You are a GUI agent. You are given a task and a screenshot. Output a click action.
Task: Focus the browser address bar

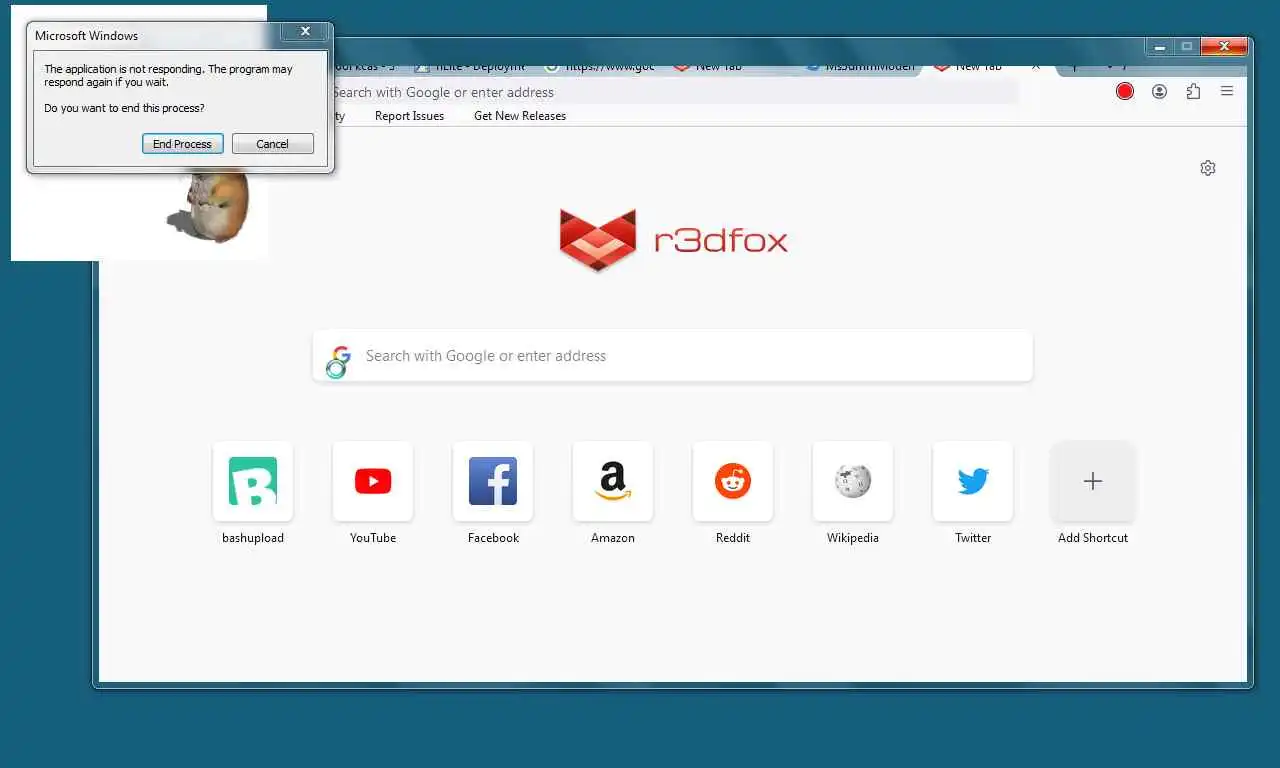tap(674, 92)
